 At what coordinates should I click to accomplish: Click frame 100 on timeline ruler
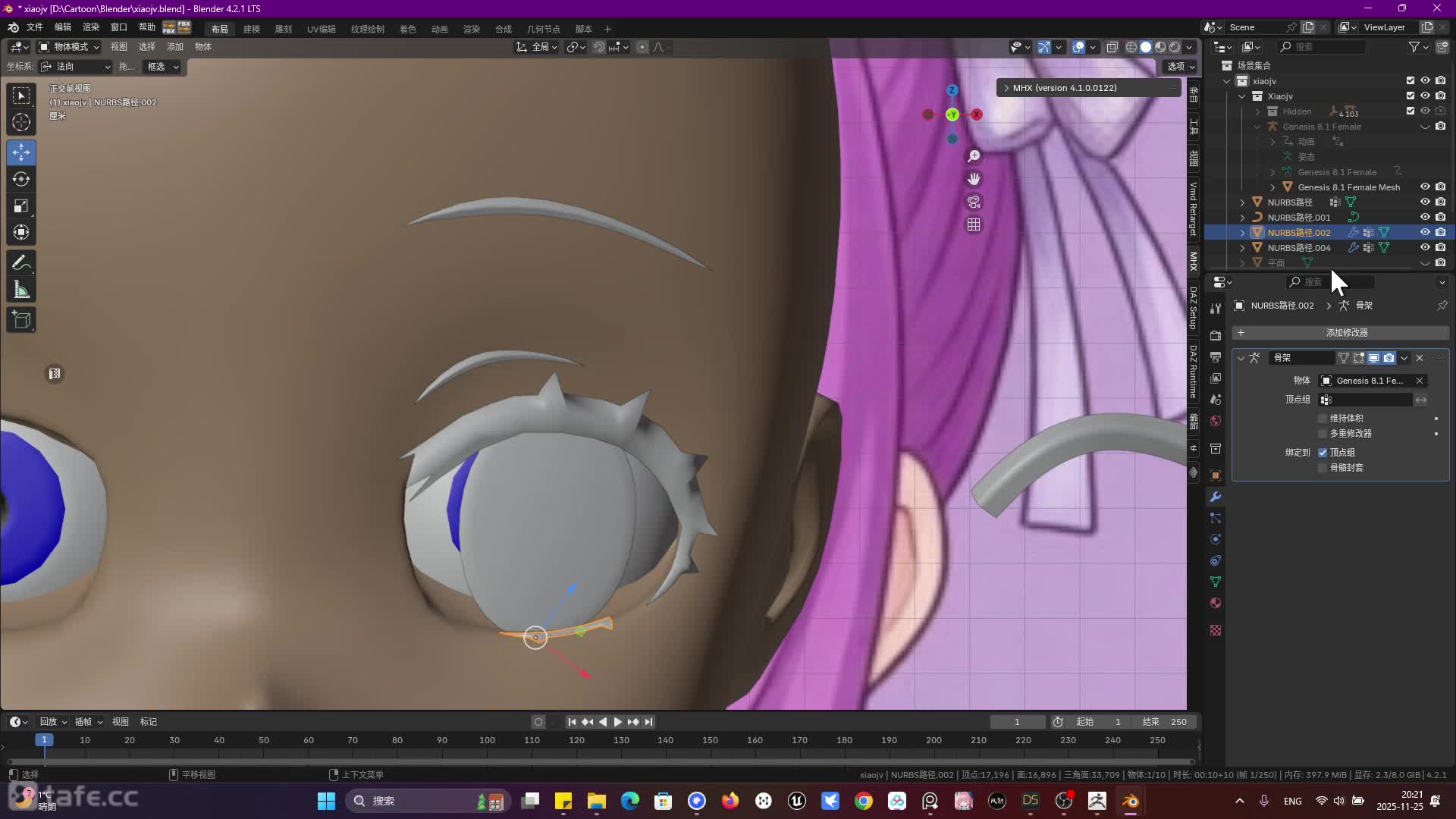pyautogui.click(x=487, y=740)
